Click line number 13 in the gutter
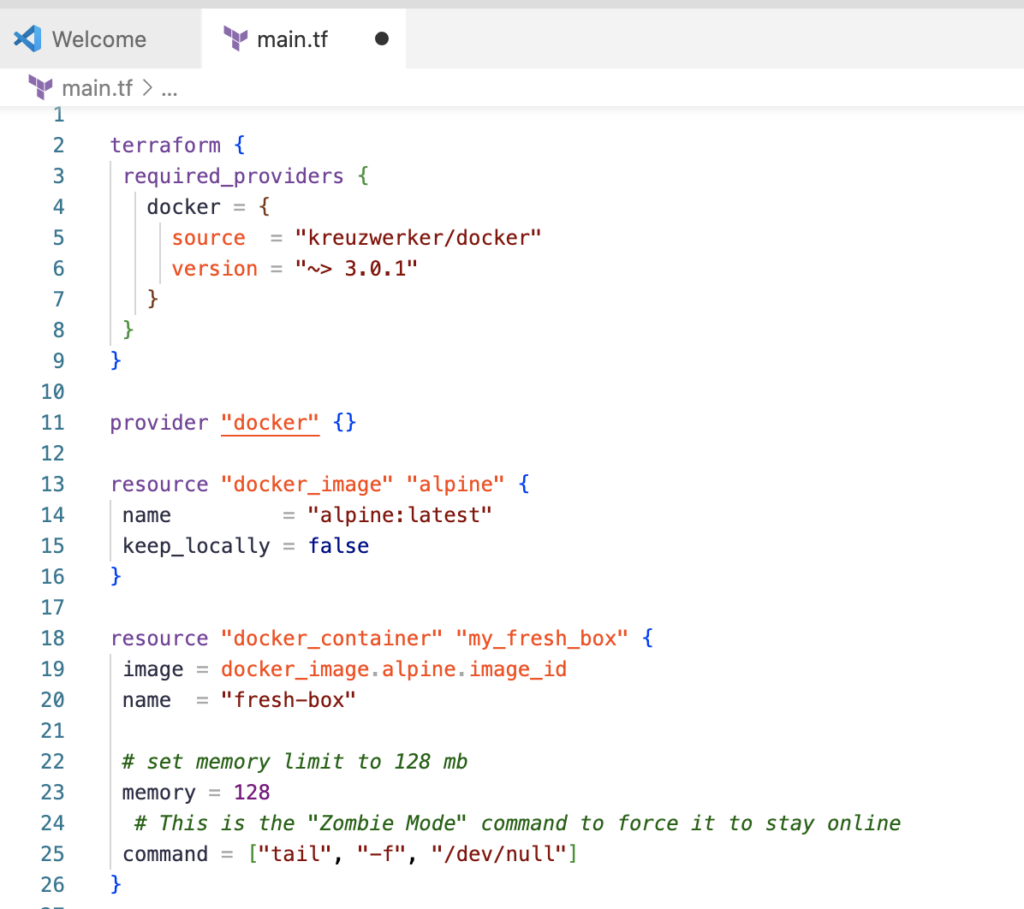1024x909 pixels. click(x=52, y=484)
